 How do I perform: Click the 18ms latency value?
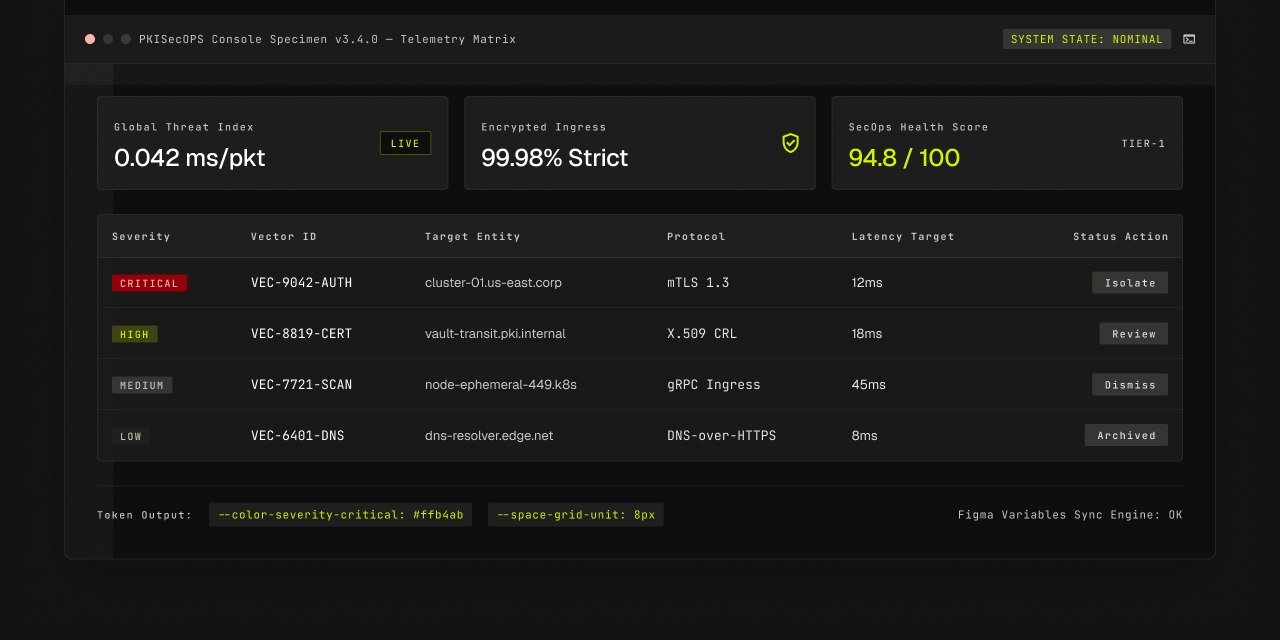coord(867,334)
